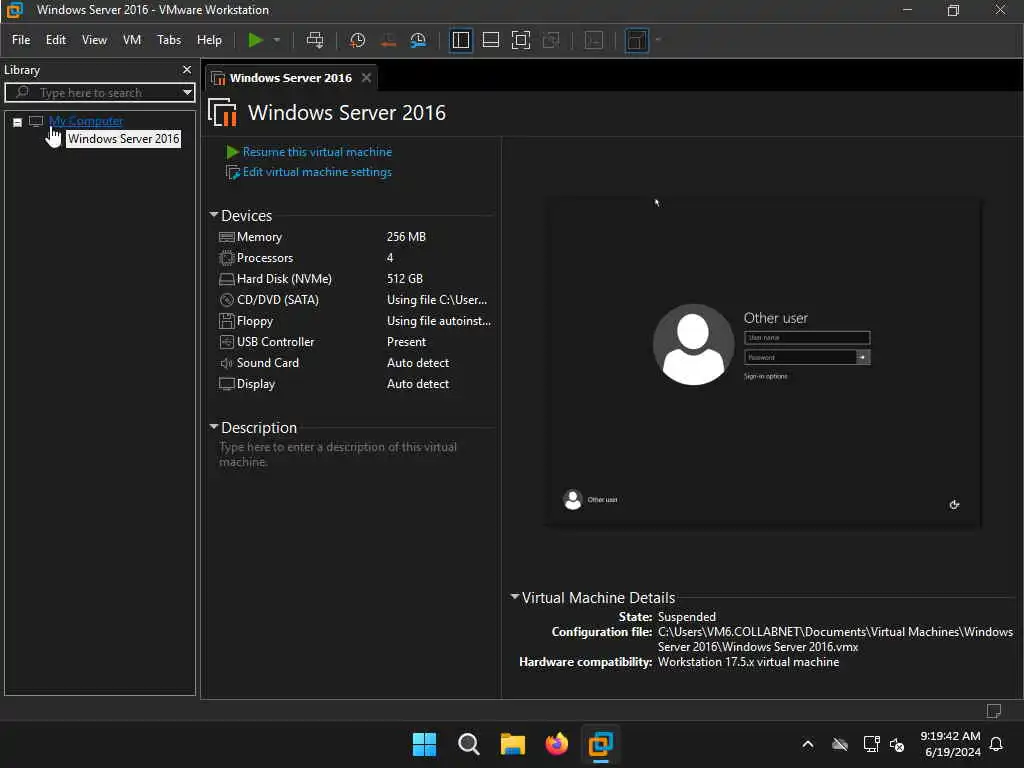Collapse the Virtual Machine Details section
Viewport: 1024px width, 768px height.
click(x=515, y=596)
